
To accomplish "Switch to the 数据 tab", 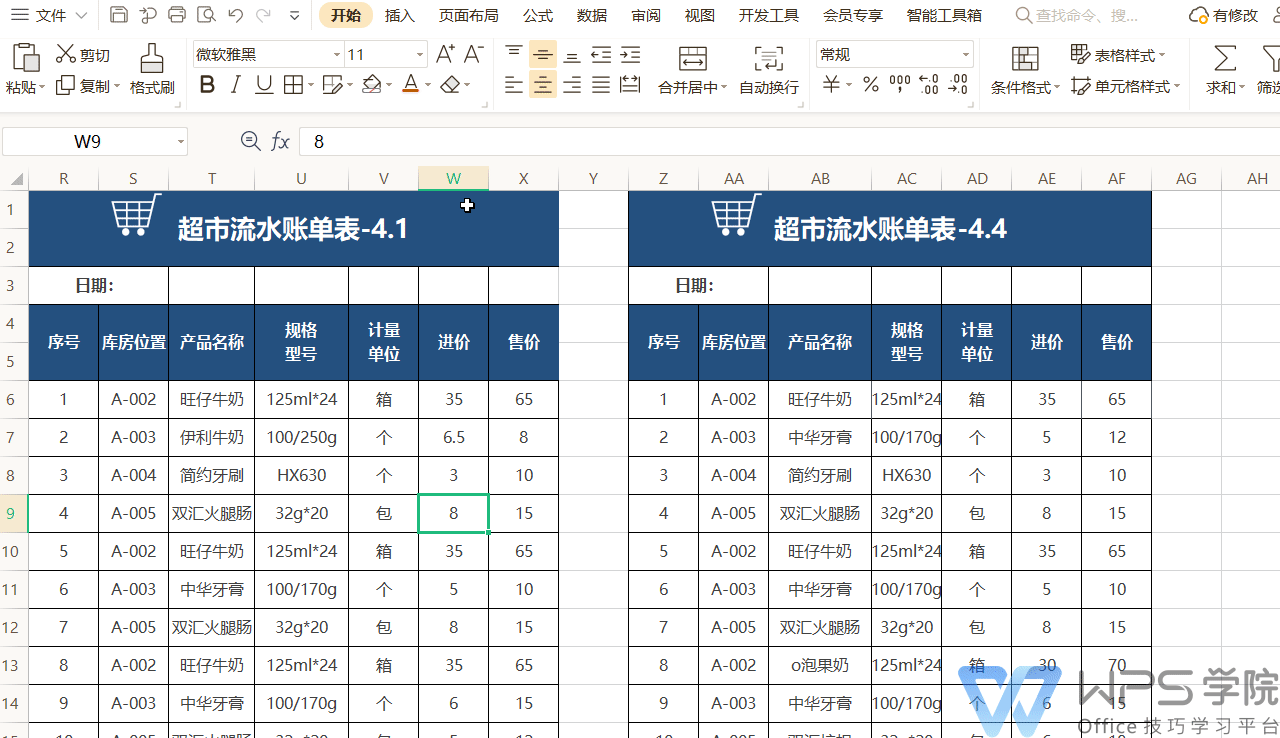I will [591, 15].
